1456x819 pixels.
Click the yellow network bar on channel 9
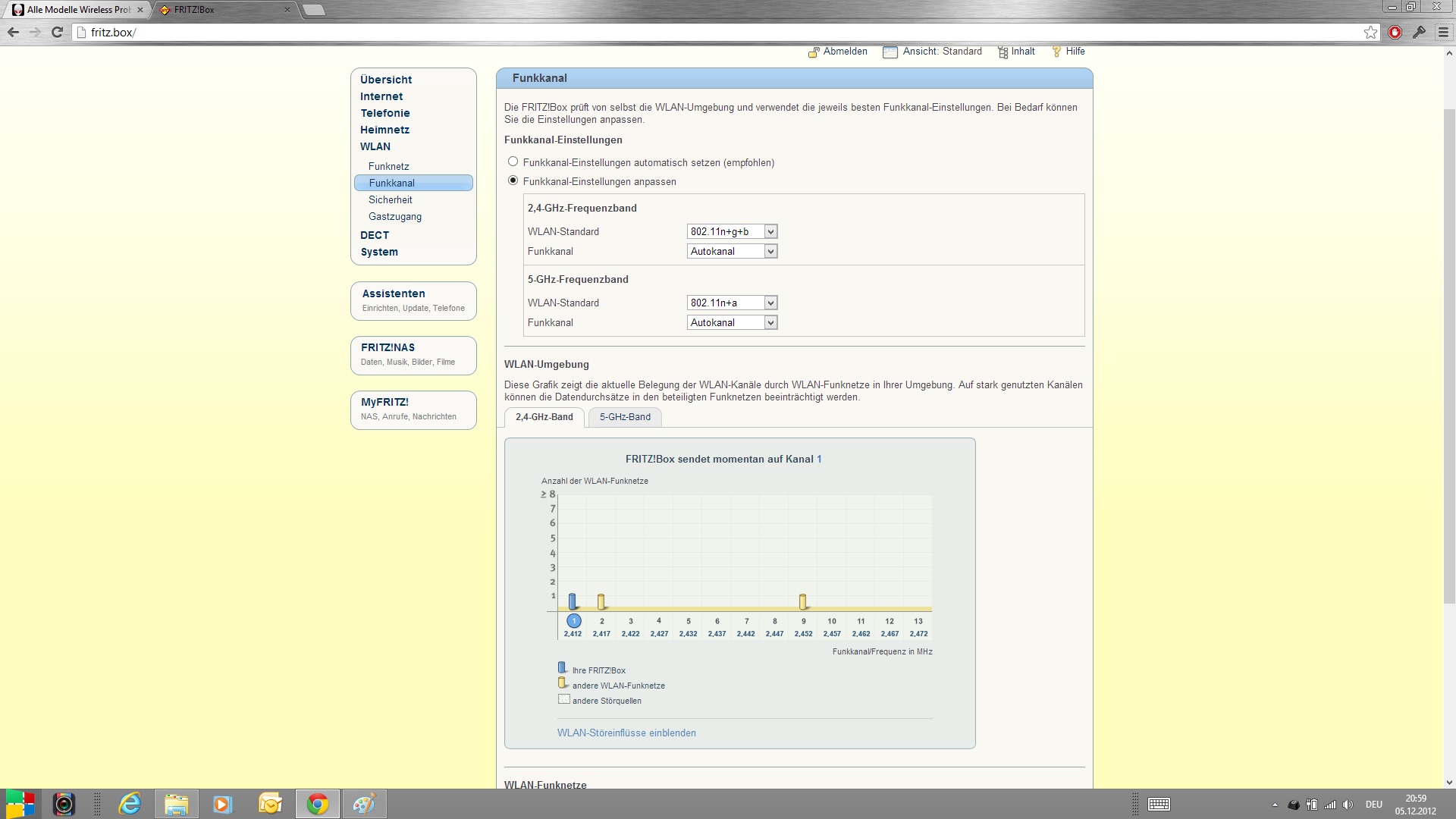[803, 602]
